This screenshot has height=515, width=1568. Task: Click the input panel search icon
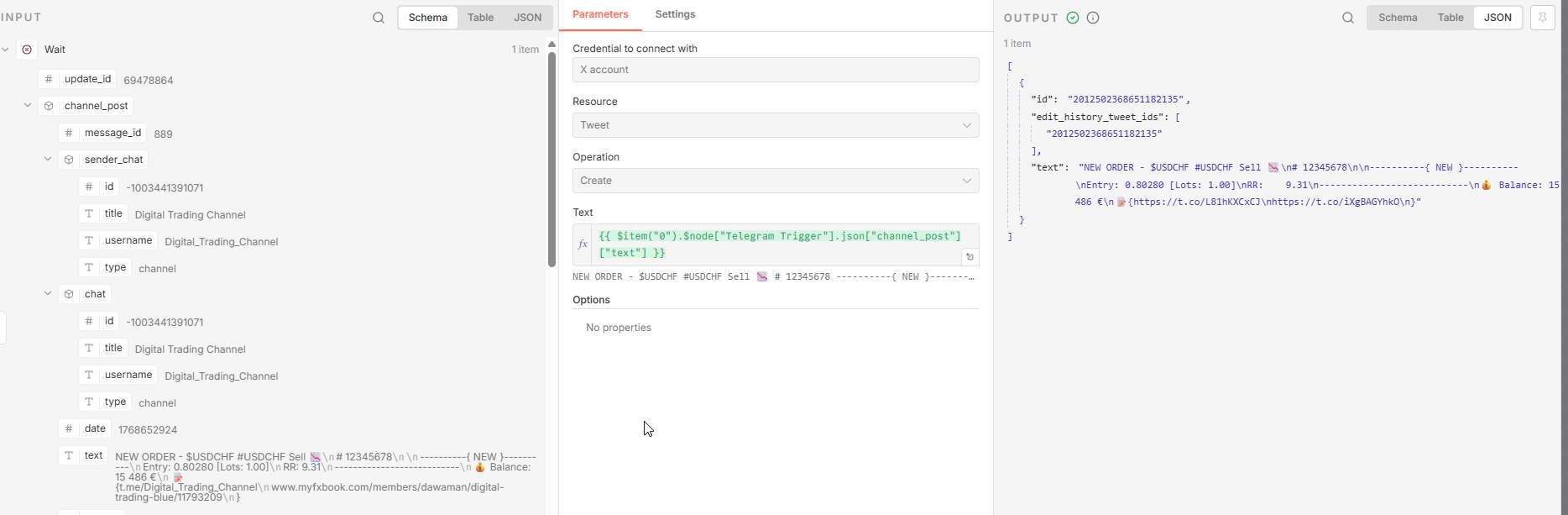379,18
